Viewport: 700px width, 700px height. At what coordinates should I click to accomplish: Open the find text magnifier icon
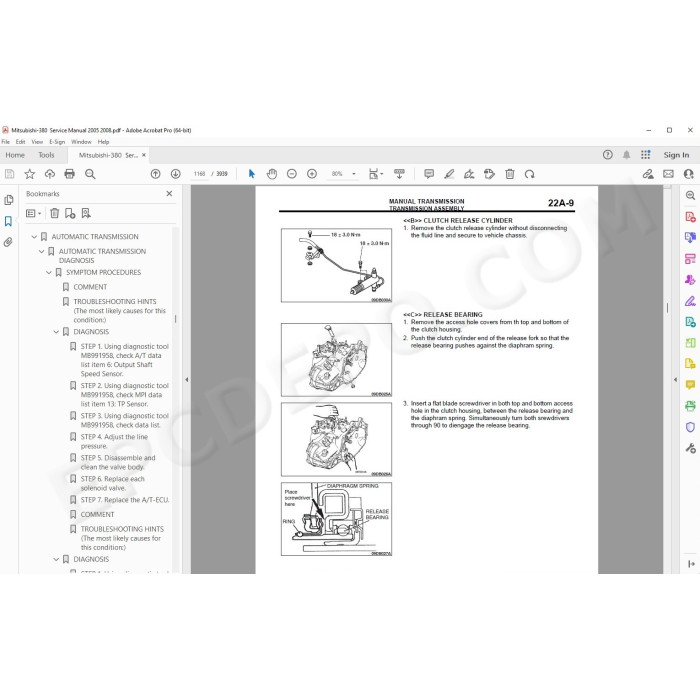coord(90,174)
